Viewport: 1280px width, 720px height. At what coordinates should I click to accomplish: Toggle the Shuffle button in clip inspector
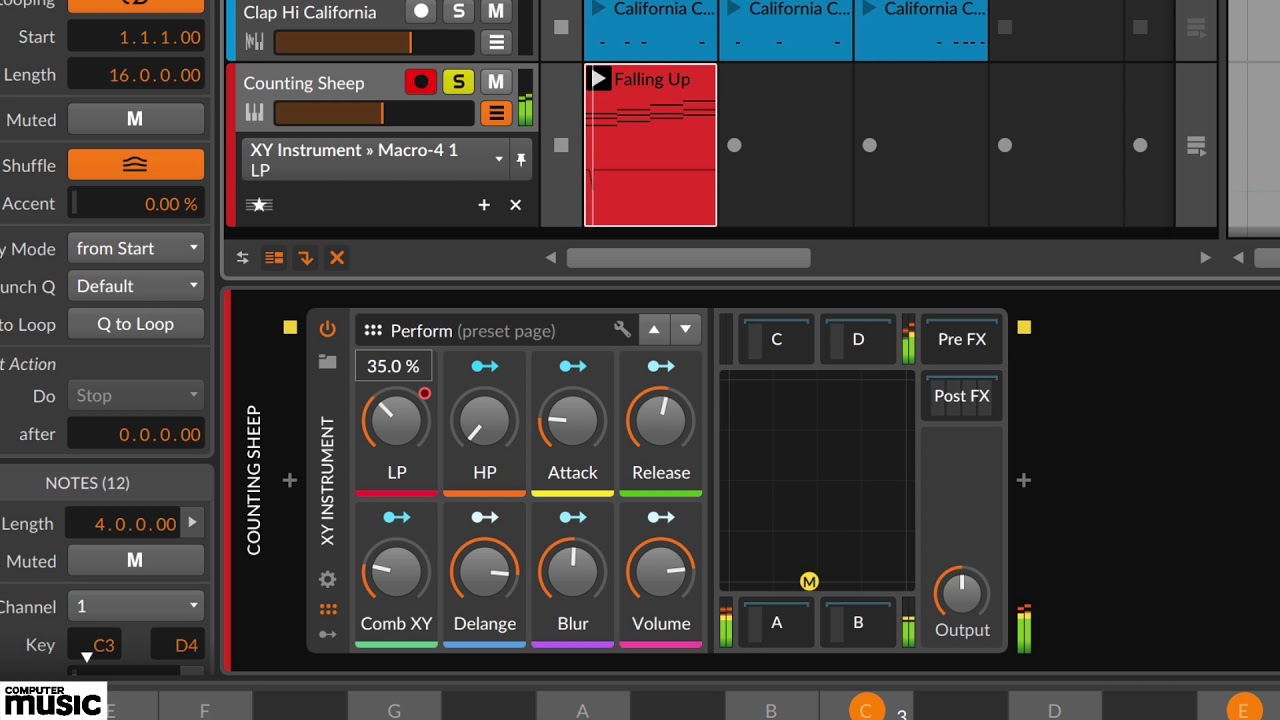(x=135, y=165)
